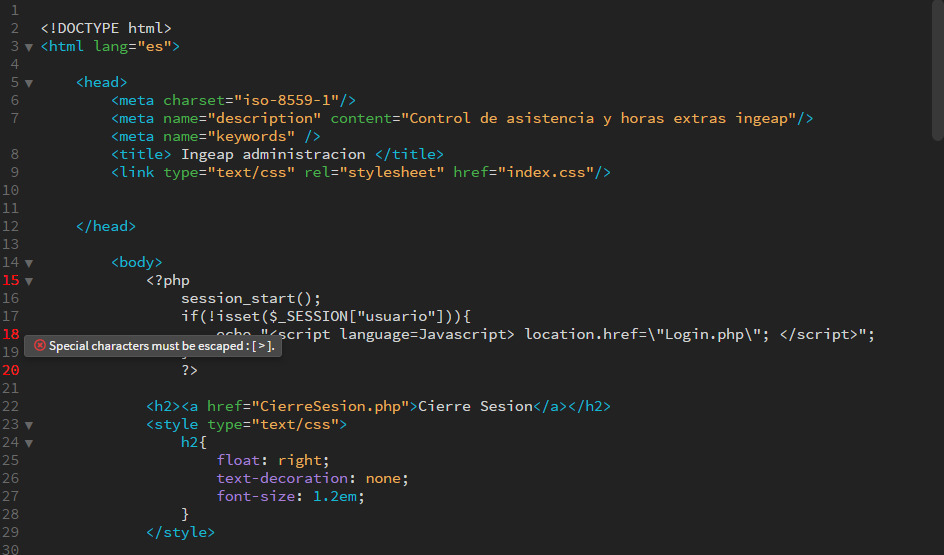Click the location.href Login.php echo line
Viewport: 944px width, 555px height.
pos(545,334)
